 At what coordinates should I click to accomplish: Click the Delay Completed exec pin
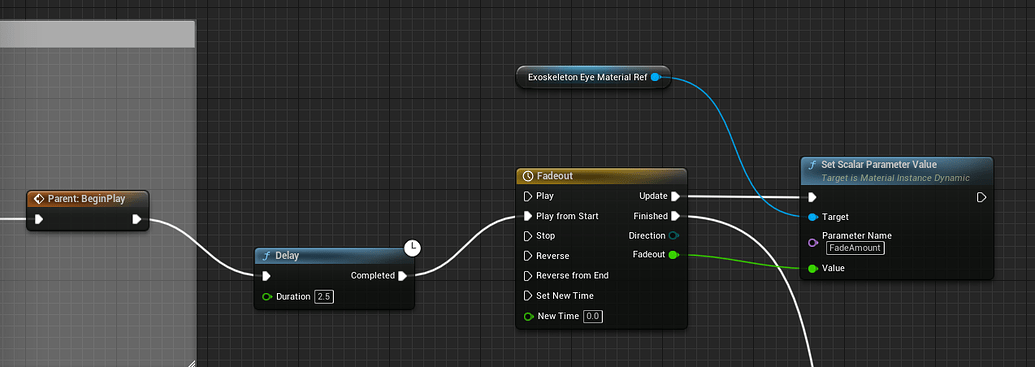[x=403, y=276]
